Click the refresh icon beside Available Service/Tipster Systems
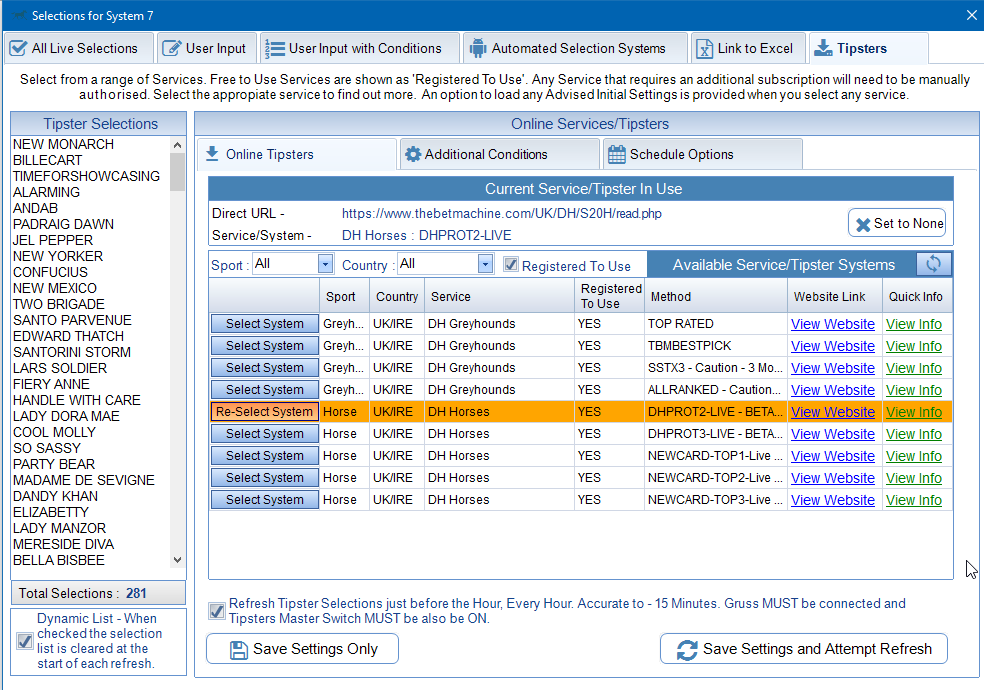The height and width of the screenshot is (690, 984). pos(933,264)
